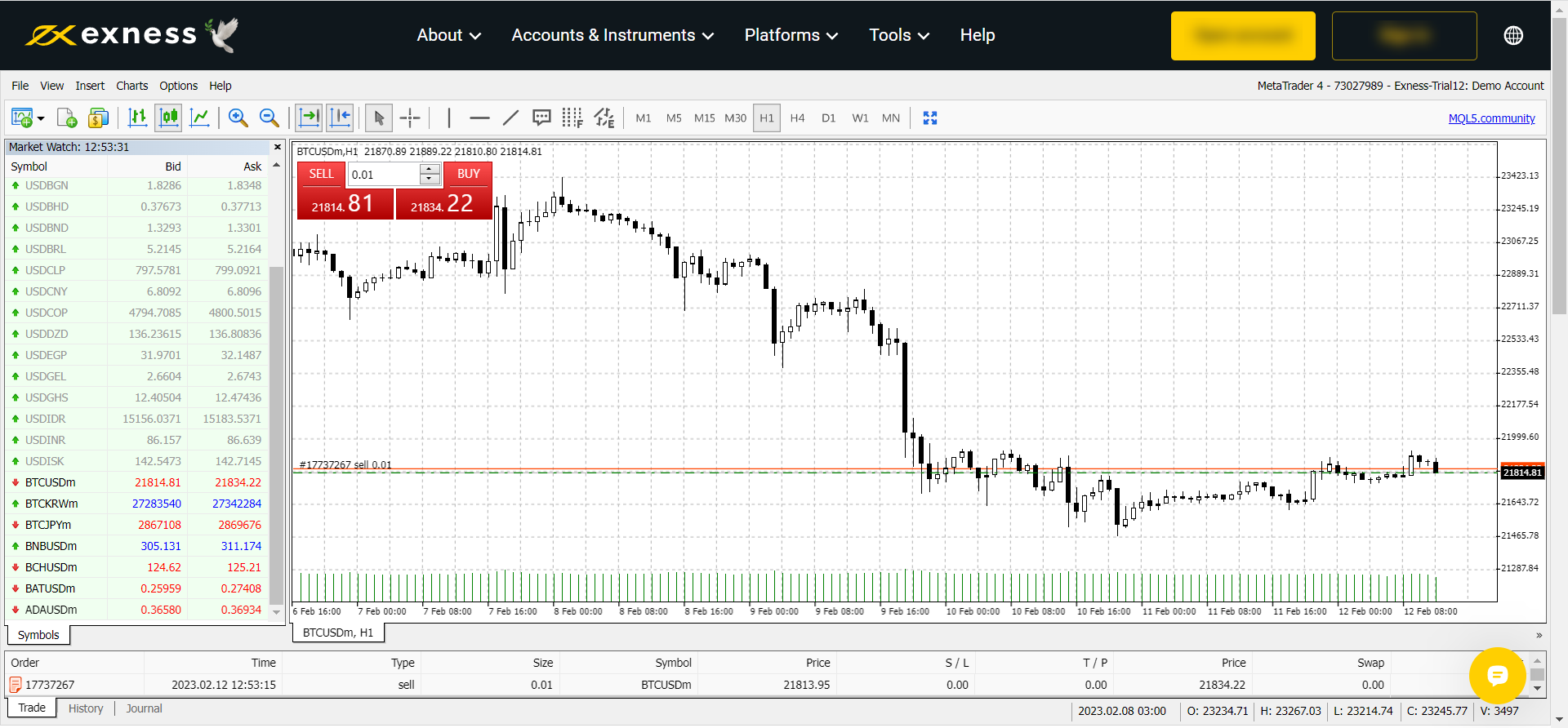
Task: Switch to candlestick chart view
Action: pyautogui.click(x=169, y=118)
